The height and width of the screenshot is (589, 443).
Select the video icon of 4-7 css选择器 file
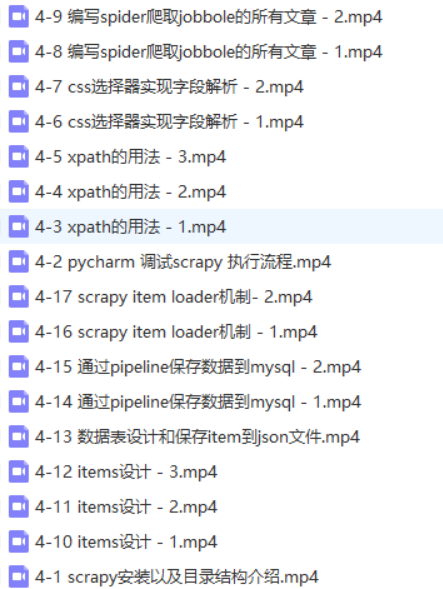(19, 87)
